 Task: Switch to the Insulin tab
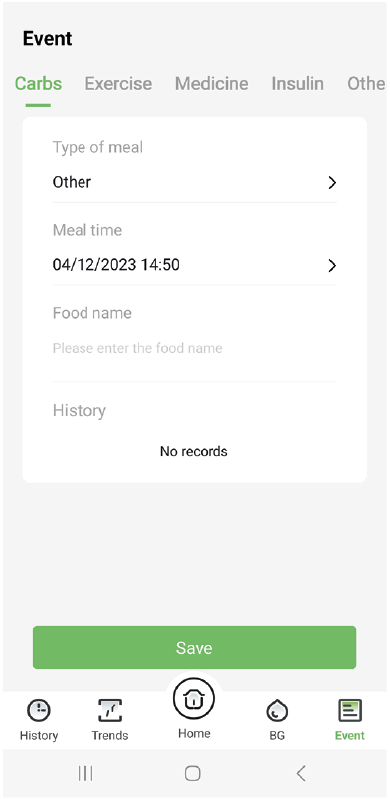pos(297,84)
